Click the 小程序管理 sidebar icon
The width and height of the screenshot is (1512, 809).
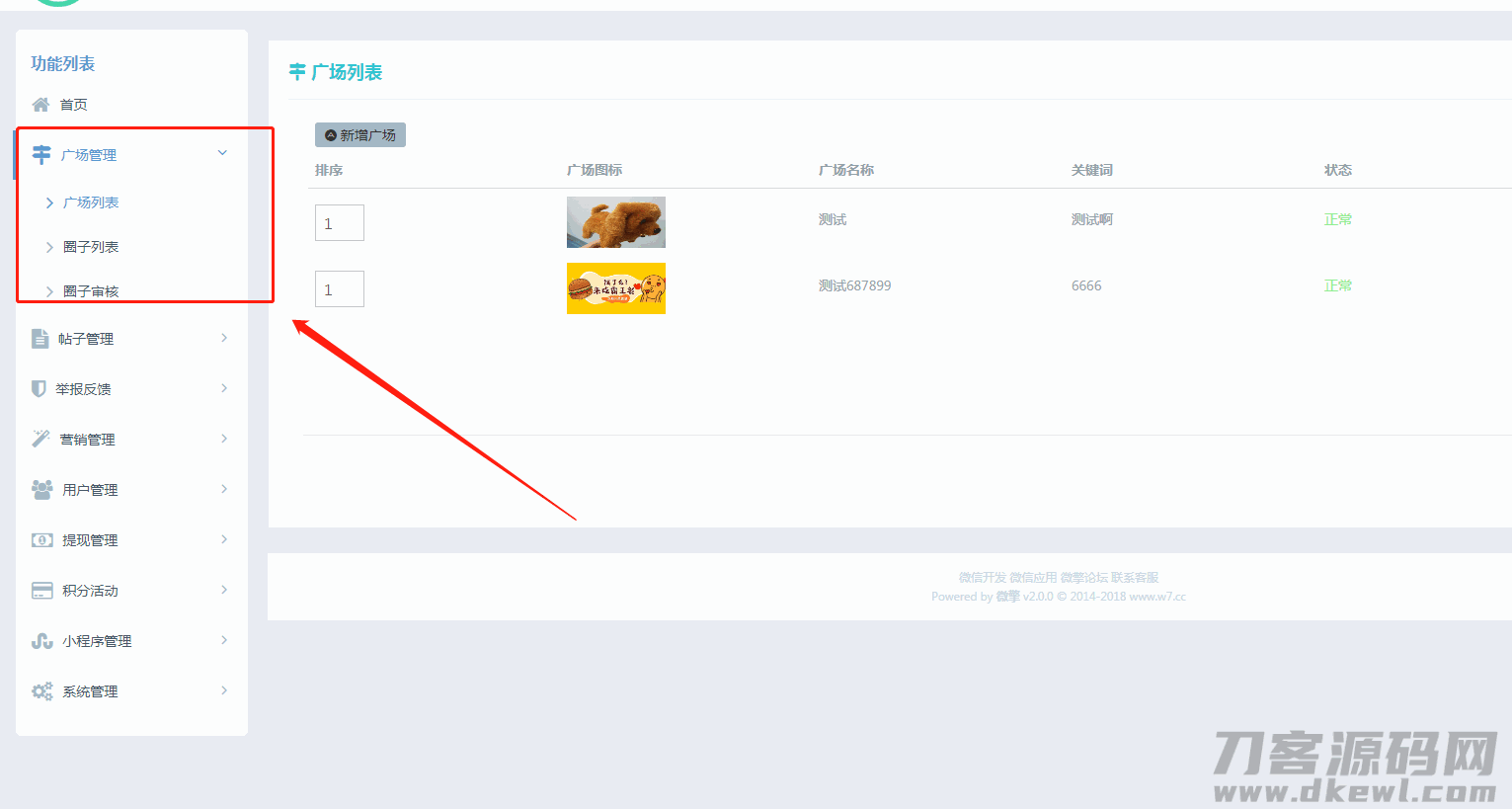pos(42,641)
